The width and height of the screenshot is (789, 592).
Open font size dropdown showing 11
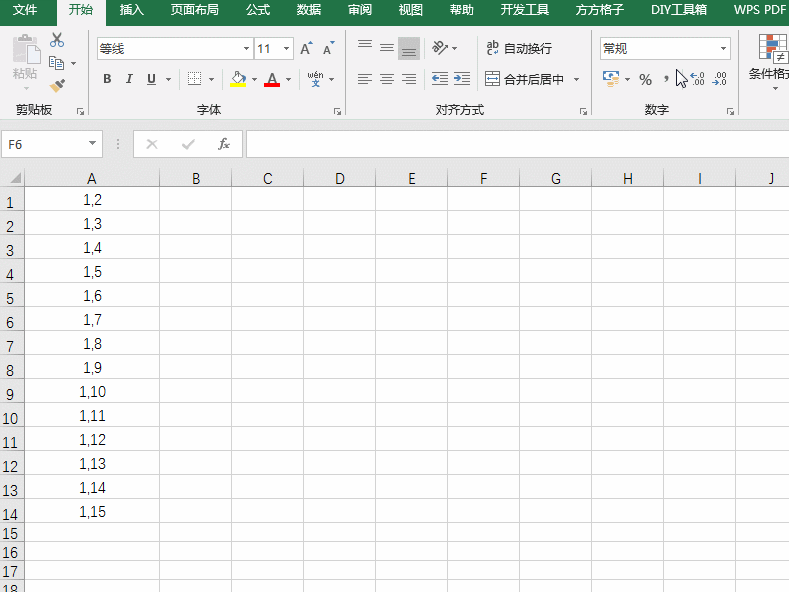(x=286, y=49)
